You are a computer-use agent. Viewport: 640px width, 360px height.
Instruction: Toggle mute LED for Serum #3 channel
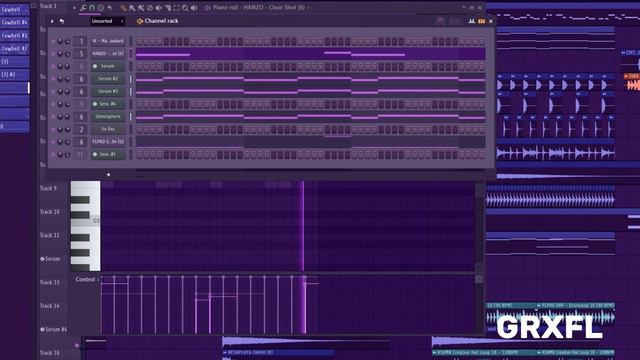click(53, 91)
